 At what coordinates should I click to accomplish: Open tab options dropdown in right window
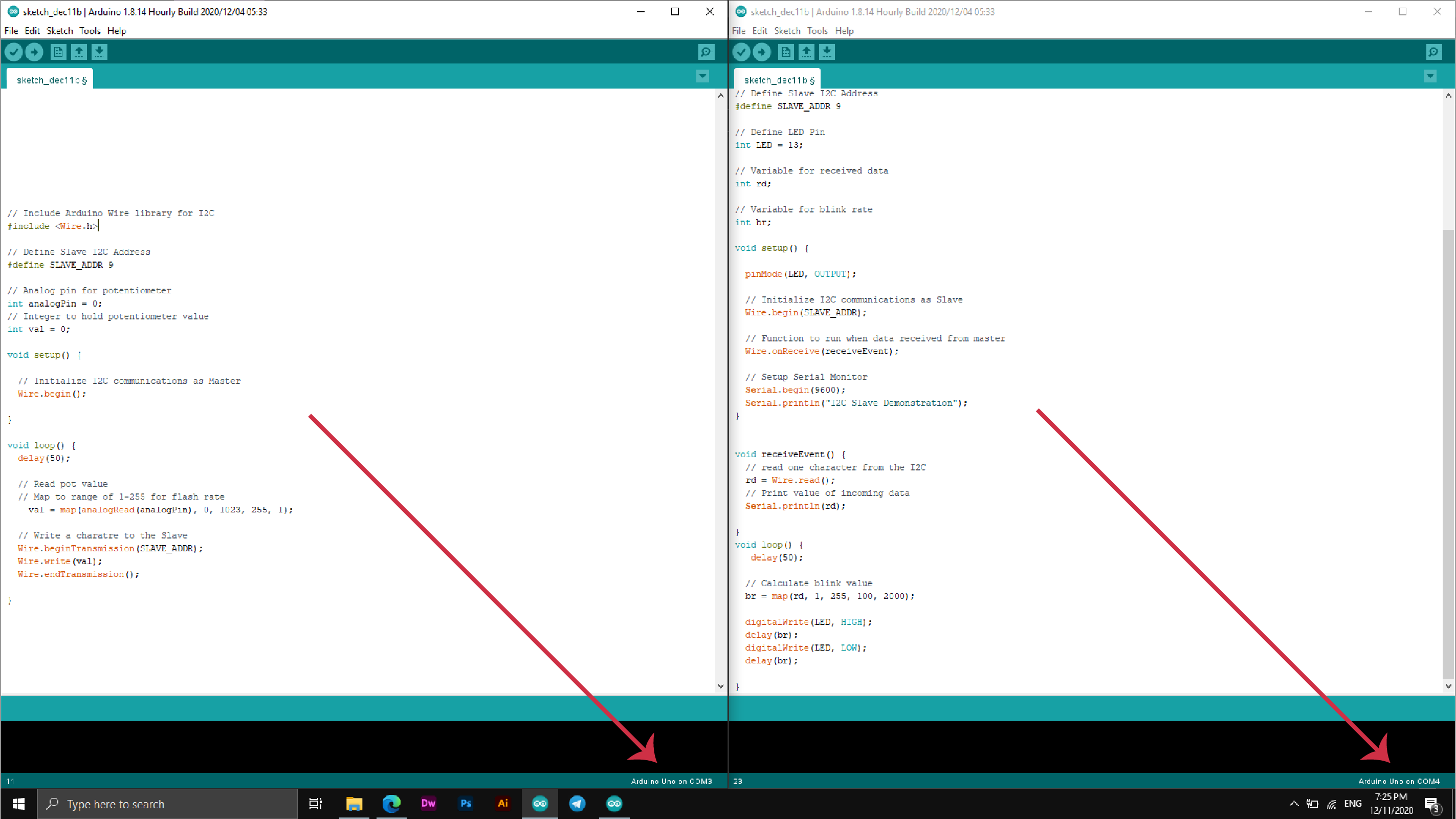coord(1430,76)
